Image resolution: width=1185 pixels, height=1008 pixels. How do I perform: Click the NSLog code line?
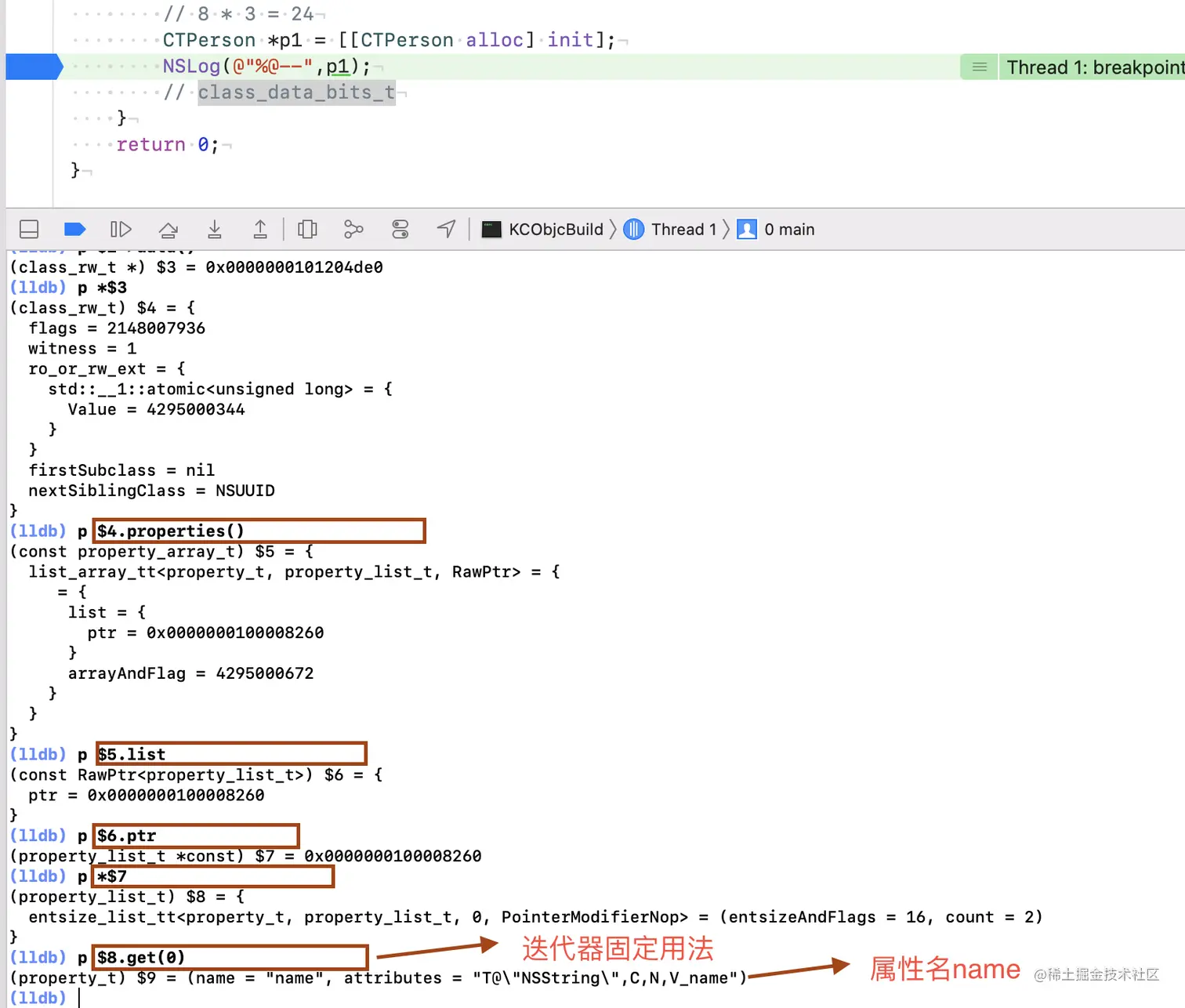click(266, 67)
